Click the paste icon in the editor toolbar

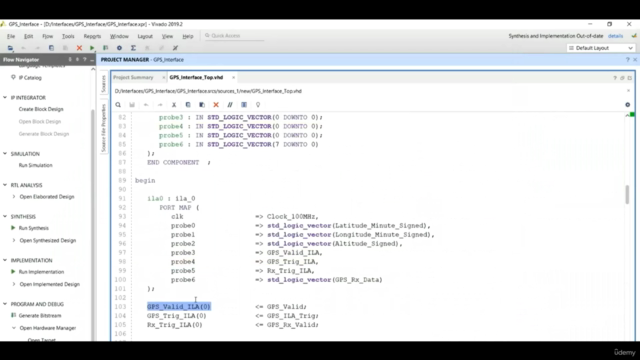202,105
